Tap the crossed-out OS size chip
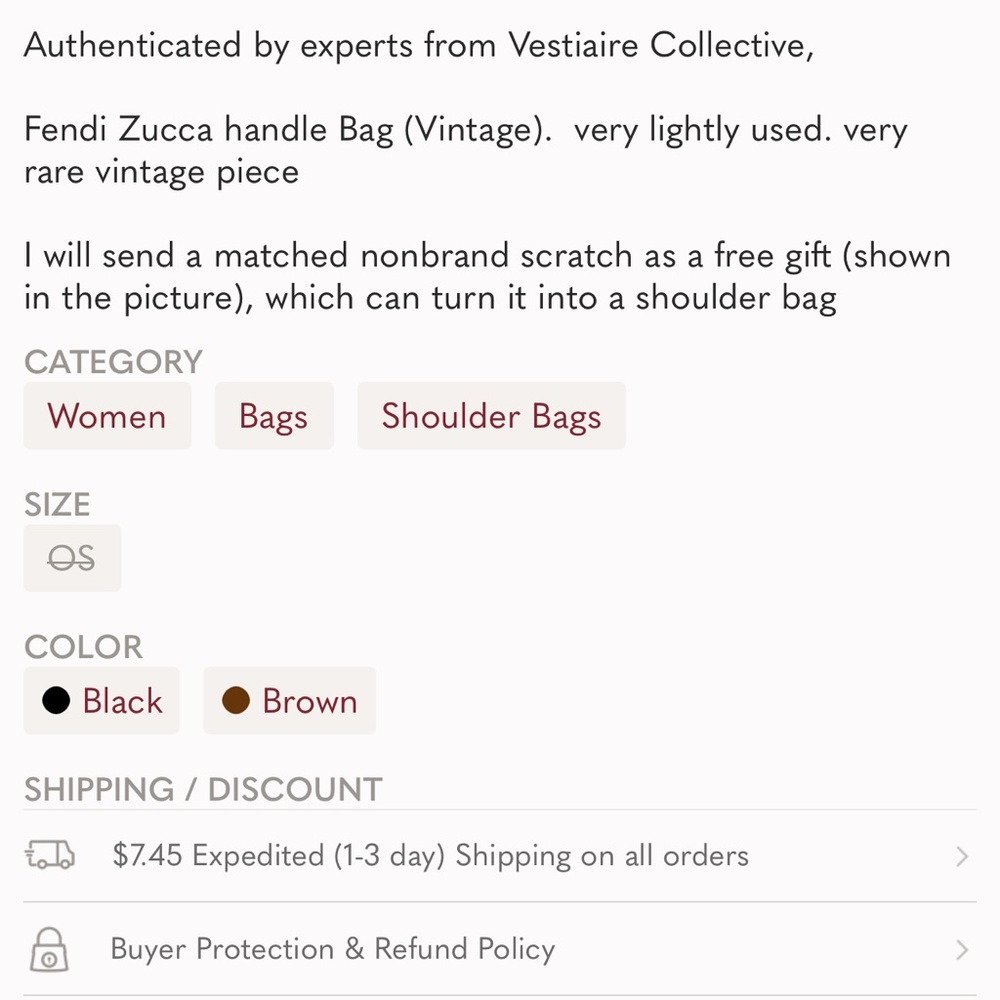 click(x=72, y=558)
